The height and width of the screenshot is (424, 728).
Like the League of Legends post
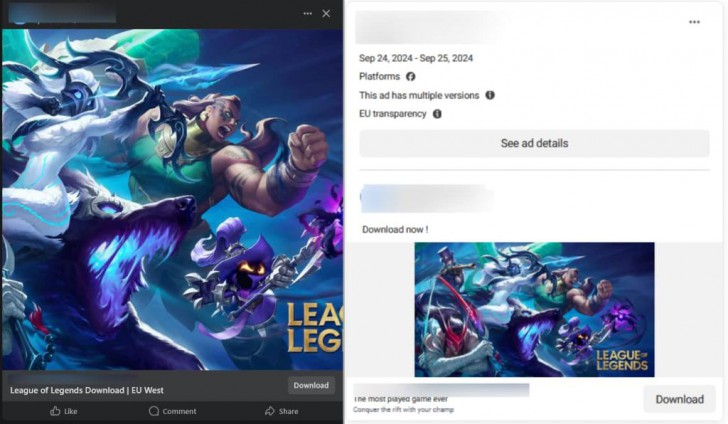64,411
